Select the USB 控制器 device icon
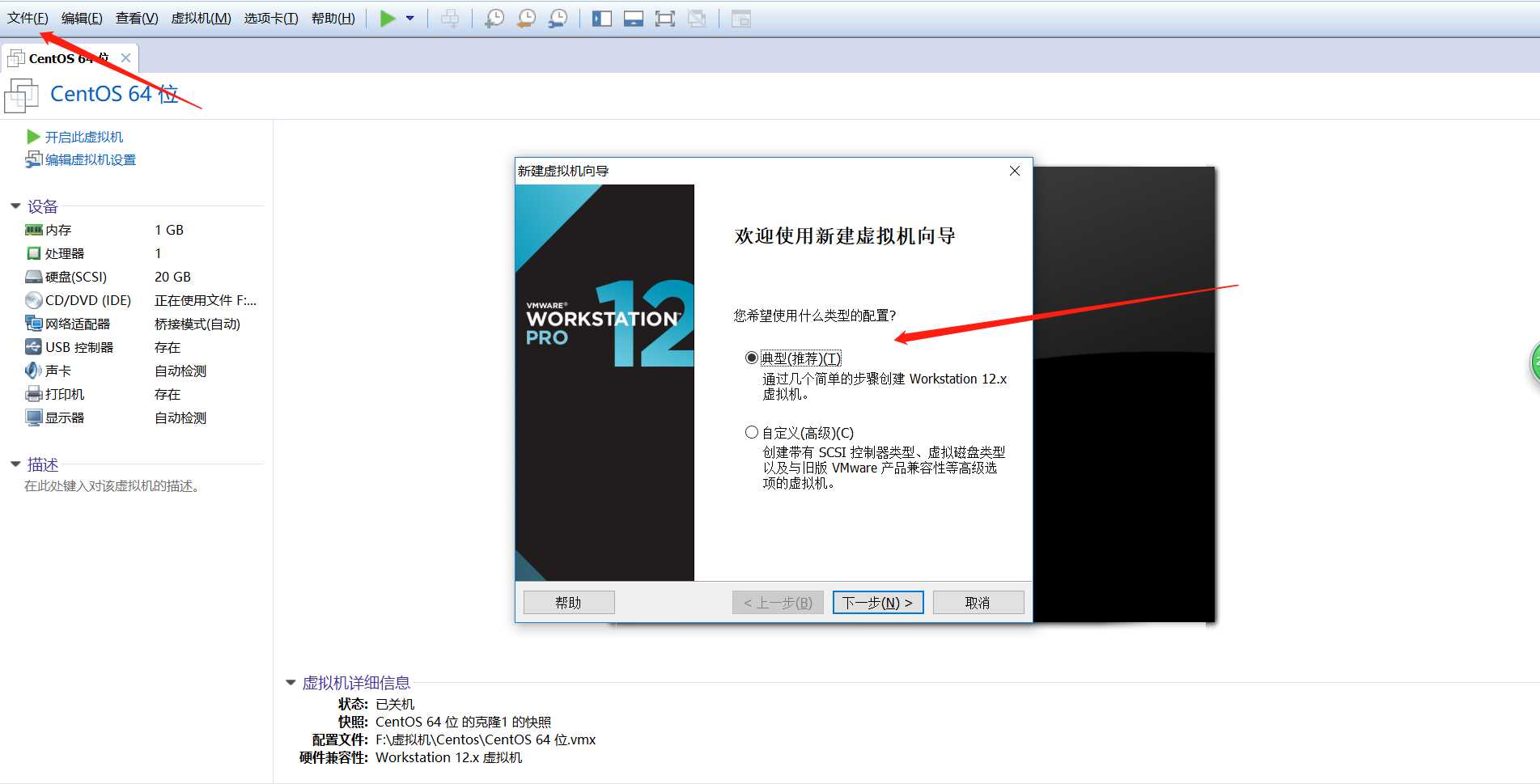Screen dimensions: 1540x784 (x=33, y=347)
